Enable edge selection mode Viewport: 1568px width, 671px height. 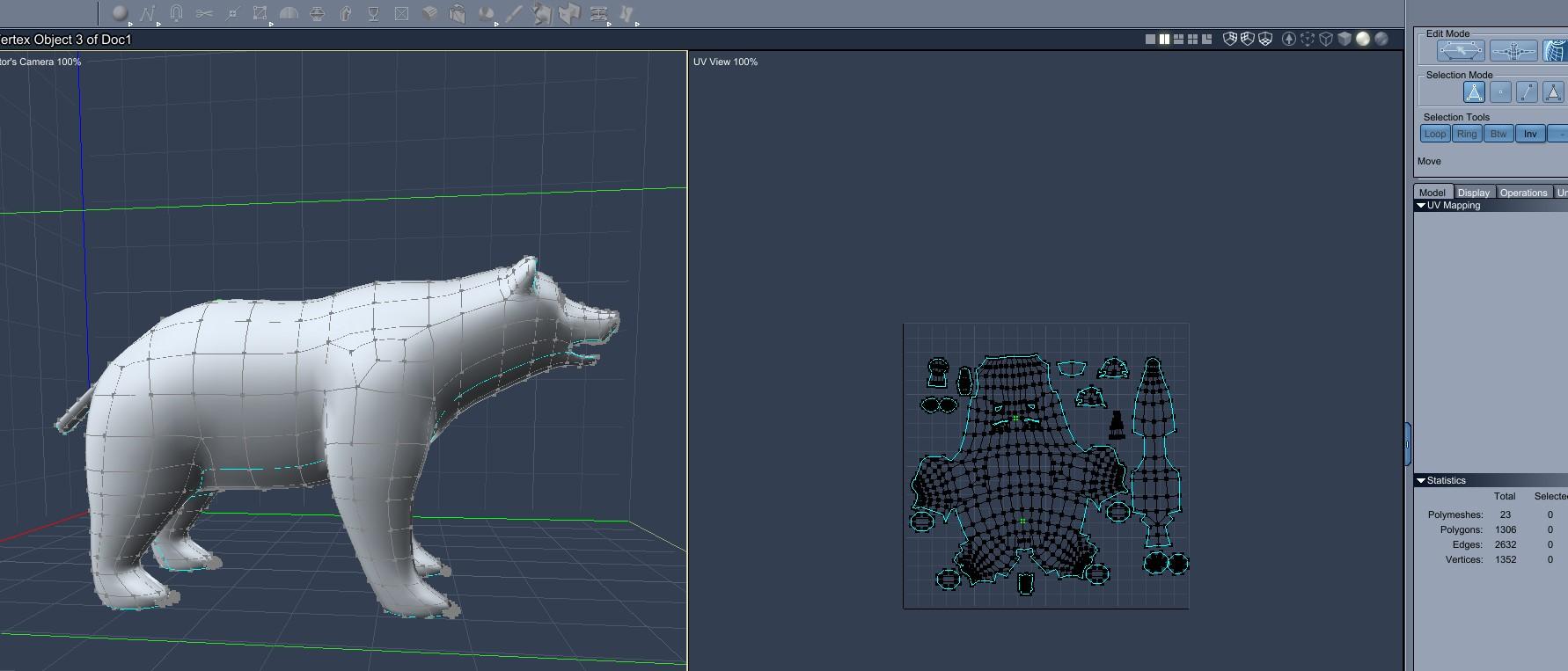[1527, 91]
